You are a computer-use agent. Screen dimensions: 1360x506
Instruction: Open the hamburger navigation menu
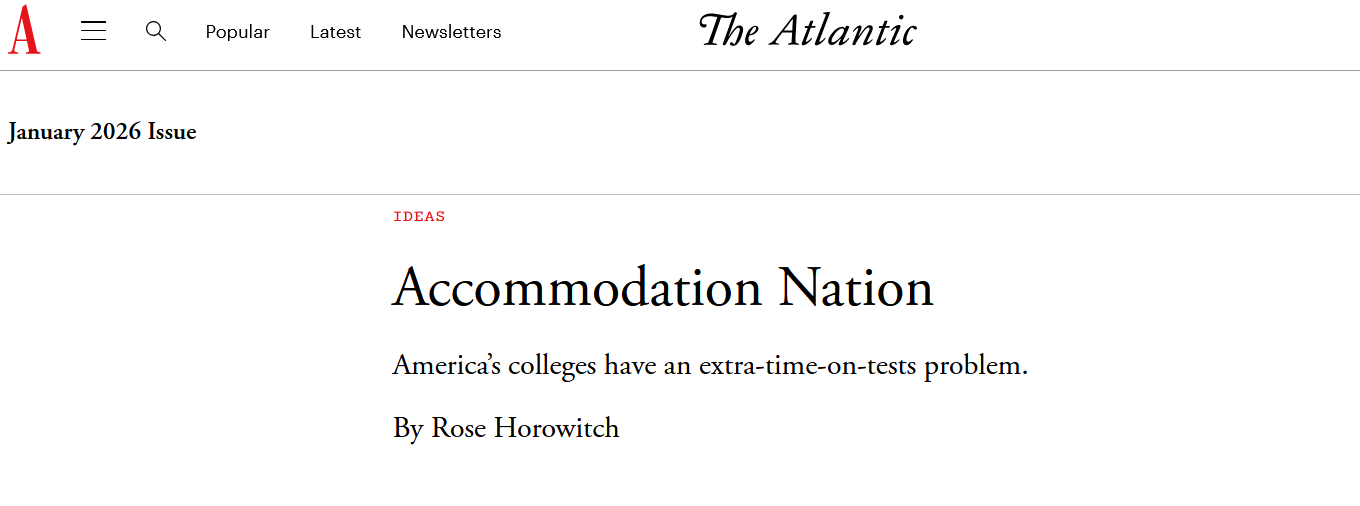click(94, 31)
